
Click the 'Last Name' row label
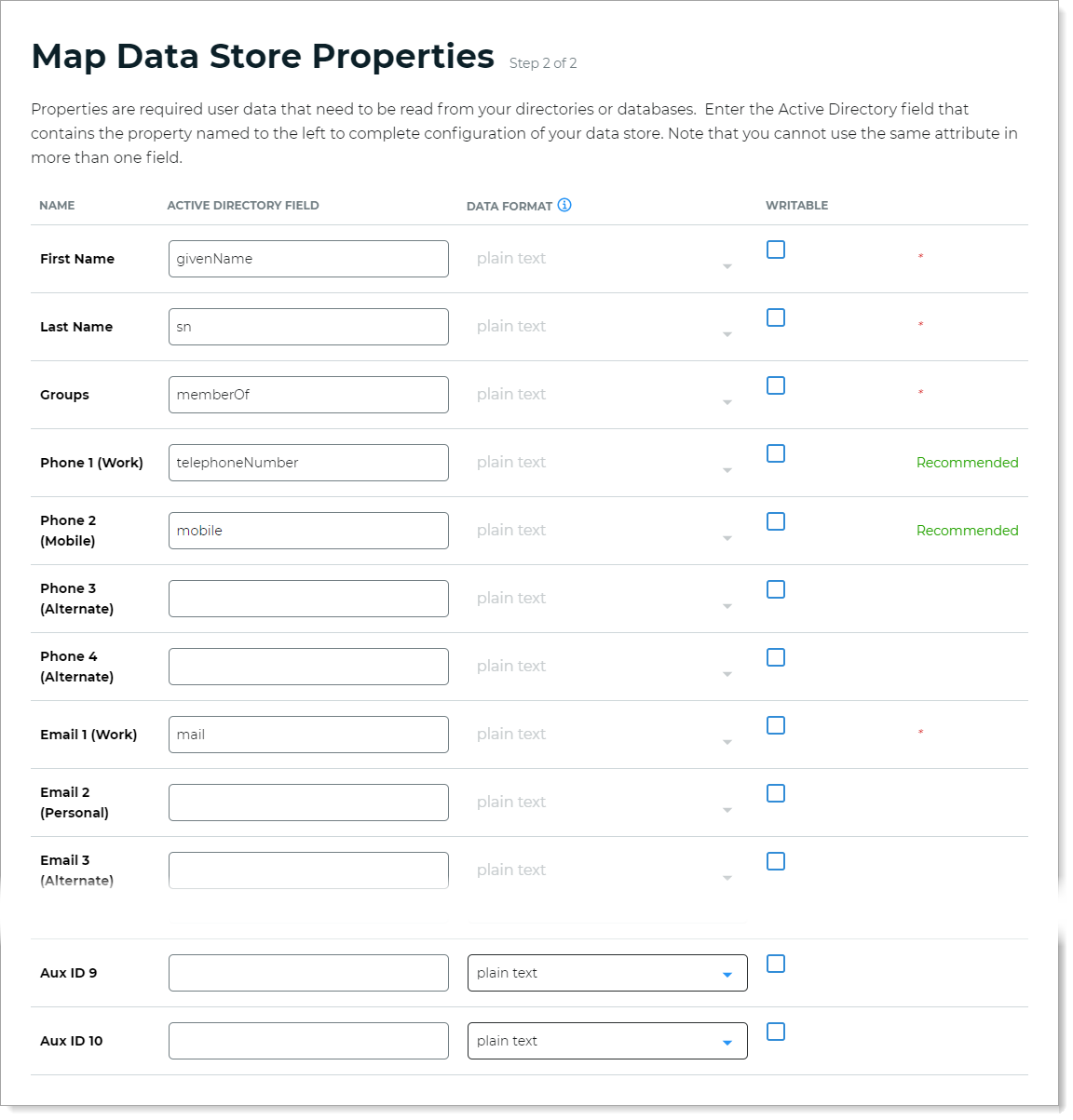pos(76,327)
